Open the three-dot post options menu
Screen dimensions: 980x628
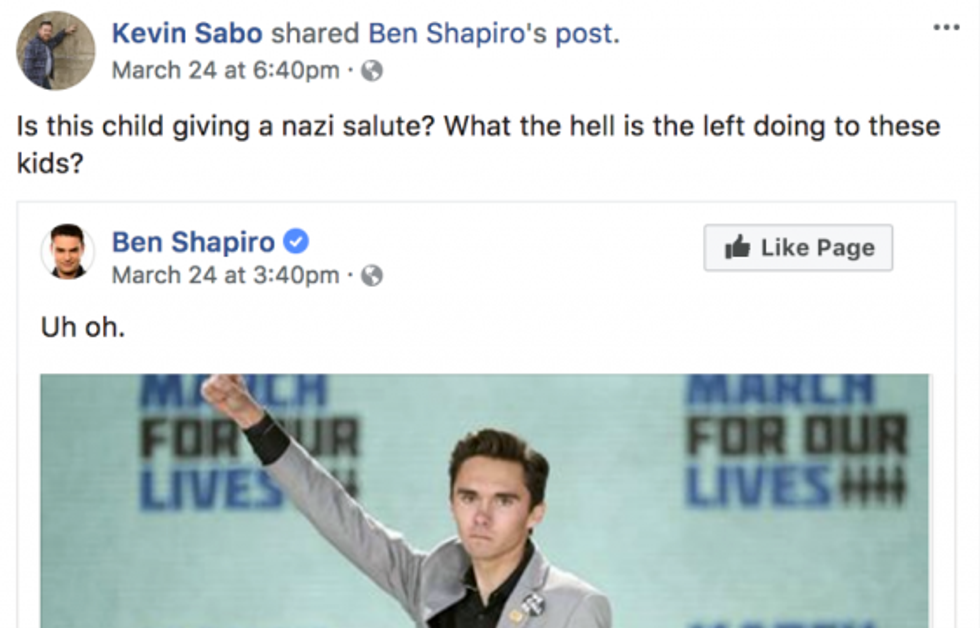coord(945,27)
